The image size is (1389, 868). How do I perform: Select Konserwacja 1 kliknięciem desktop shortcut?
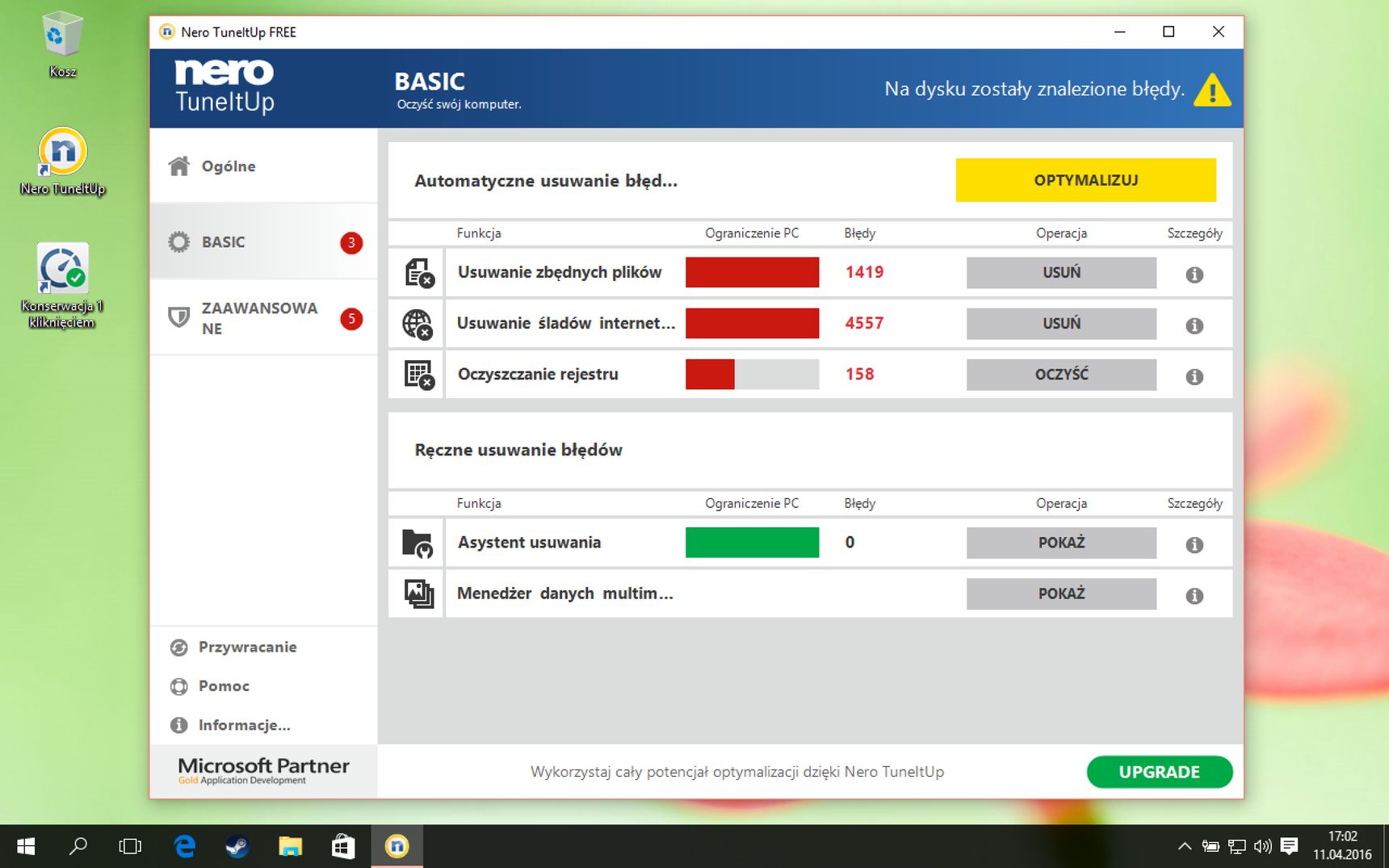click(x=62, y=286)
